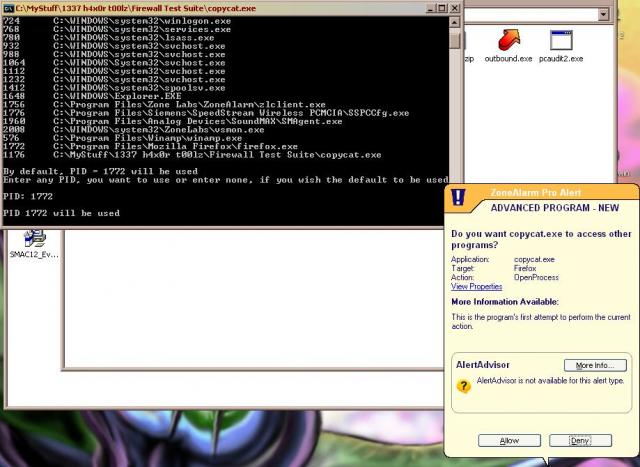
Task: Open the View Properties link
Action: (476, 287)
